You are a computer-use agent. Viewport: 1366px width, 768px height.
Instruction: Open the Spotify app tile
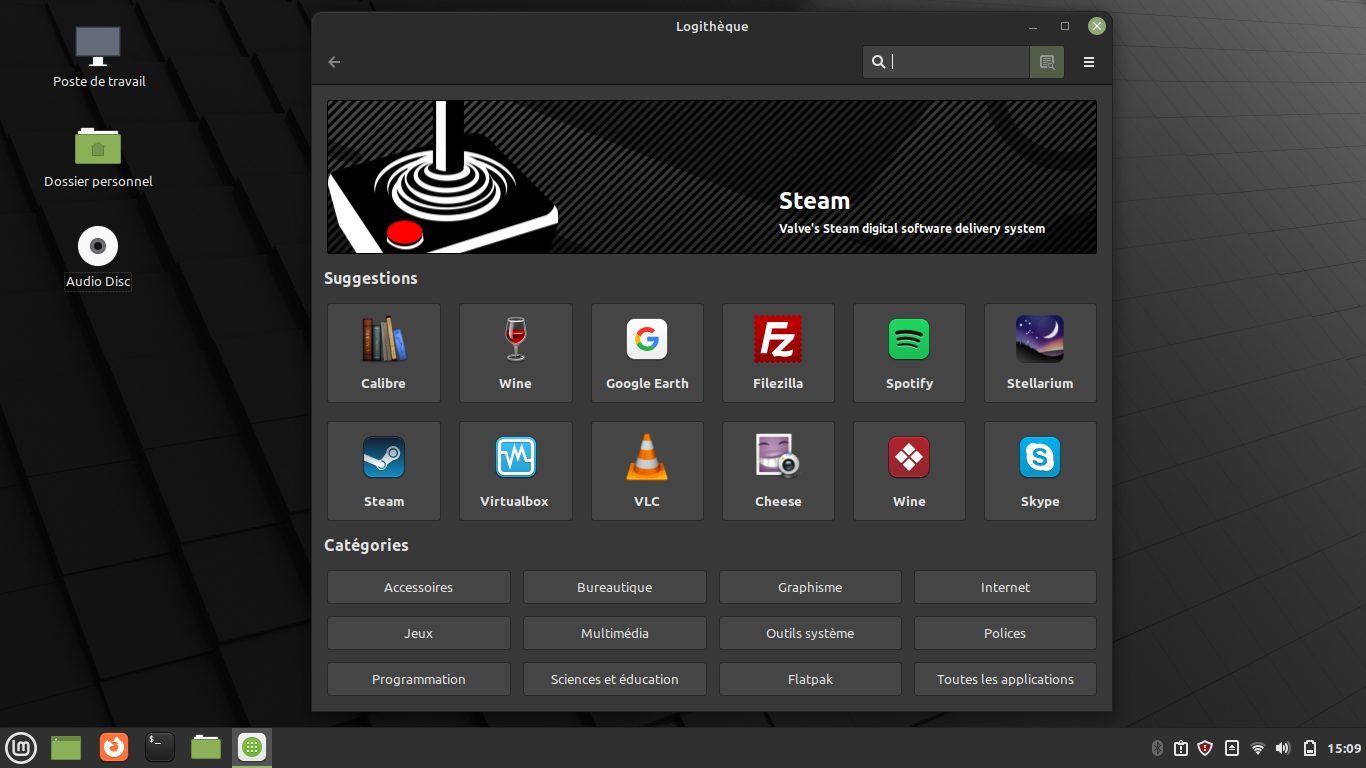click(x=909, y=353)
